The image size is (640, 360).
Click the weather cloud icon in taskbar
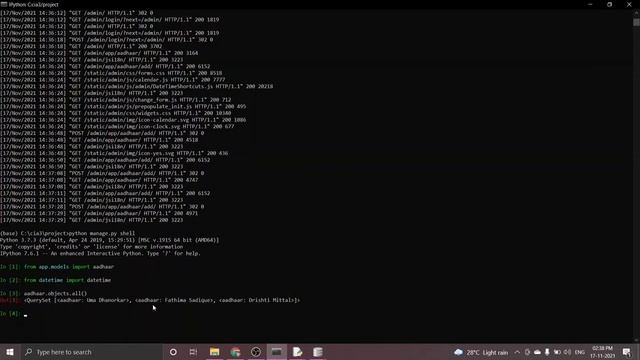[x=458, y=352]
